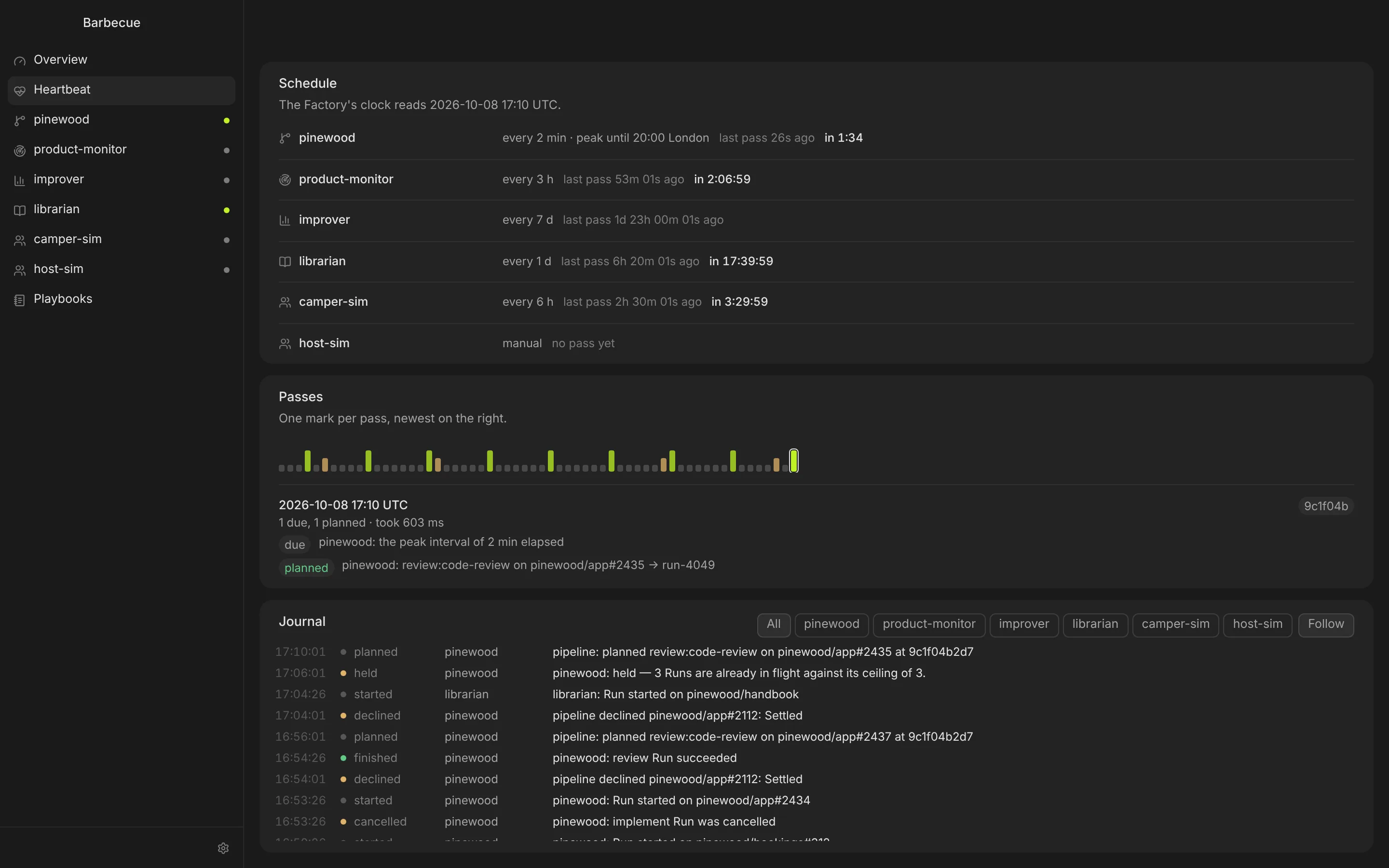Click improver chart icon in Schedule list
The width and height of the screenshot is (1389, 868).
click(285, 220)
